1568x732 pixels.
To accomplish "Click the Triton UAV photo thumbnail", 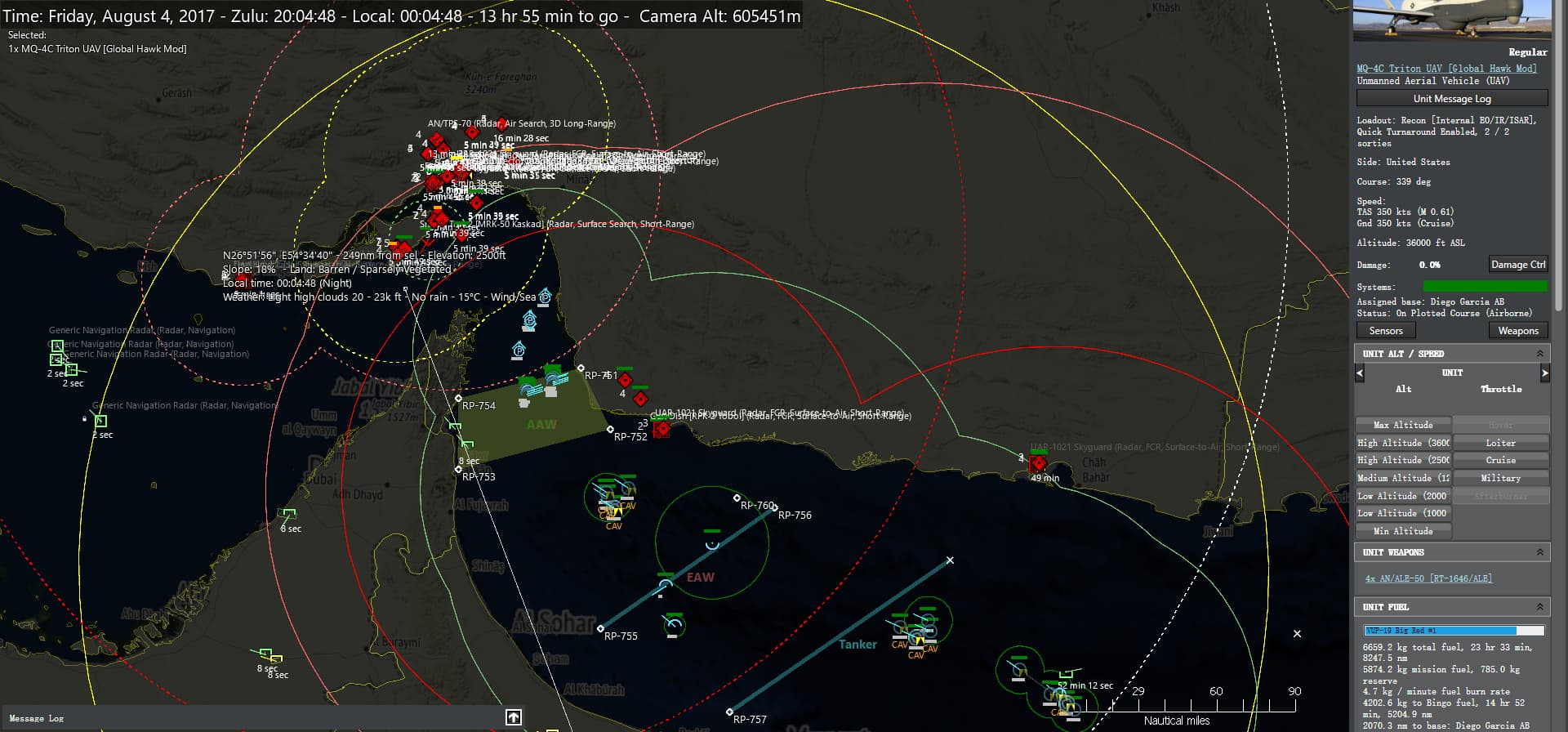I will click(x=1451, y=20).
